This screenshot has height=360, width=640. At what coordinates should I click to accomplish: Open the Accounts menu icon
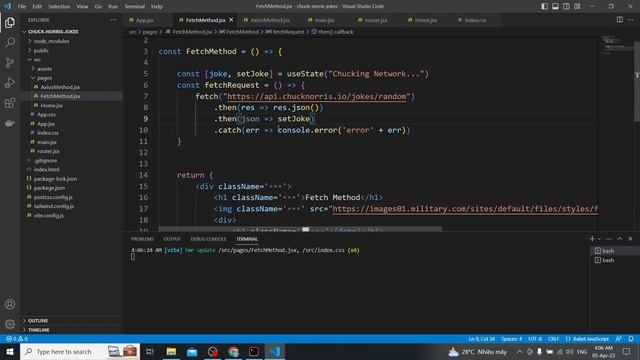pyautogui.click(x=10, y=304)
